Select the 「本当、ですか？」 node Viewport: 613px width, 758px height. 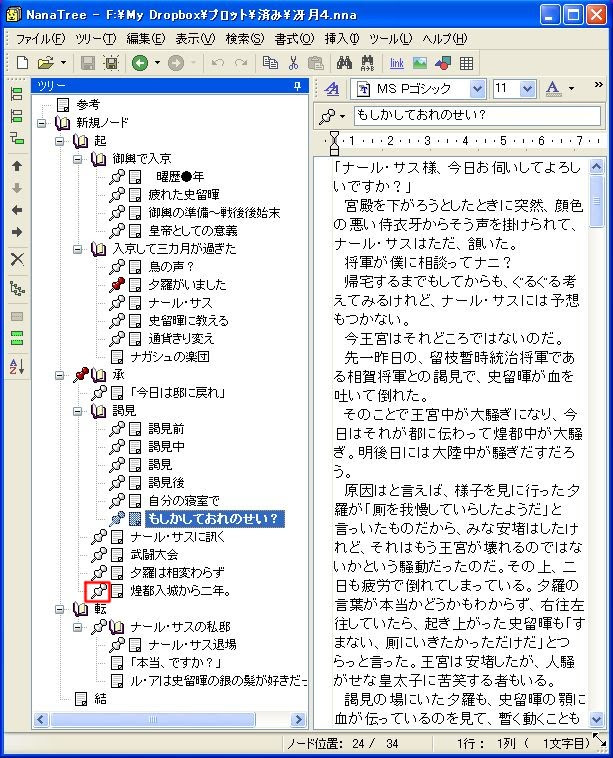click(176, 663)
